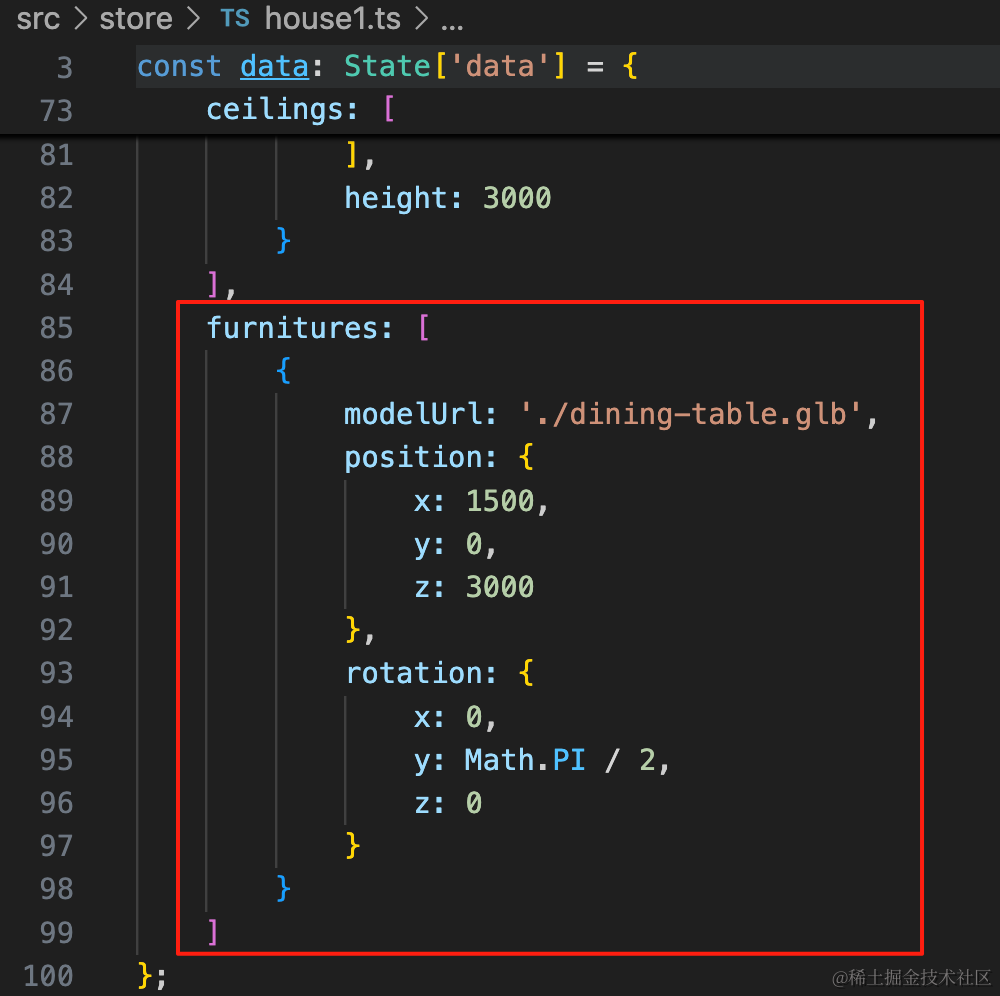
Task: Click the closing blue brace on line 98
Action: coord(284,889)
